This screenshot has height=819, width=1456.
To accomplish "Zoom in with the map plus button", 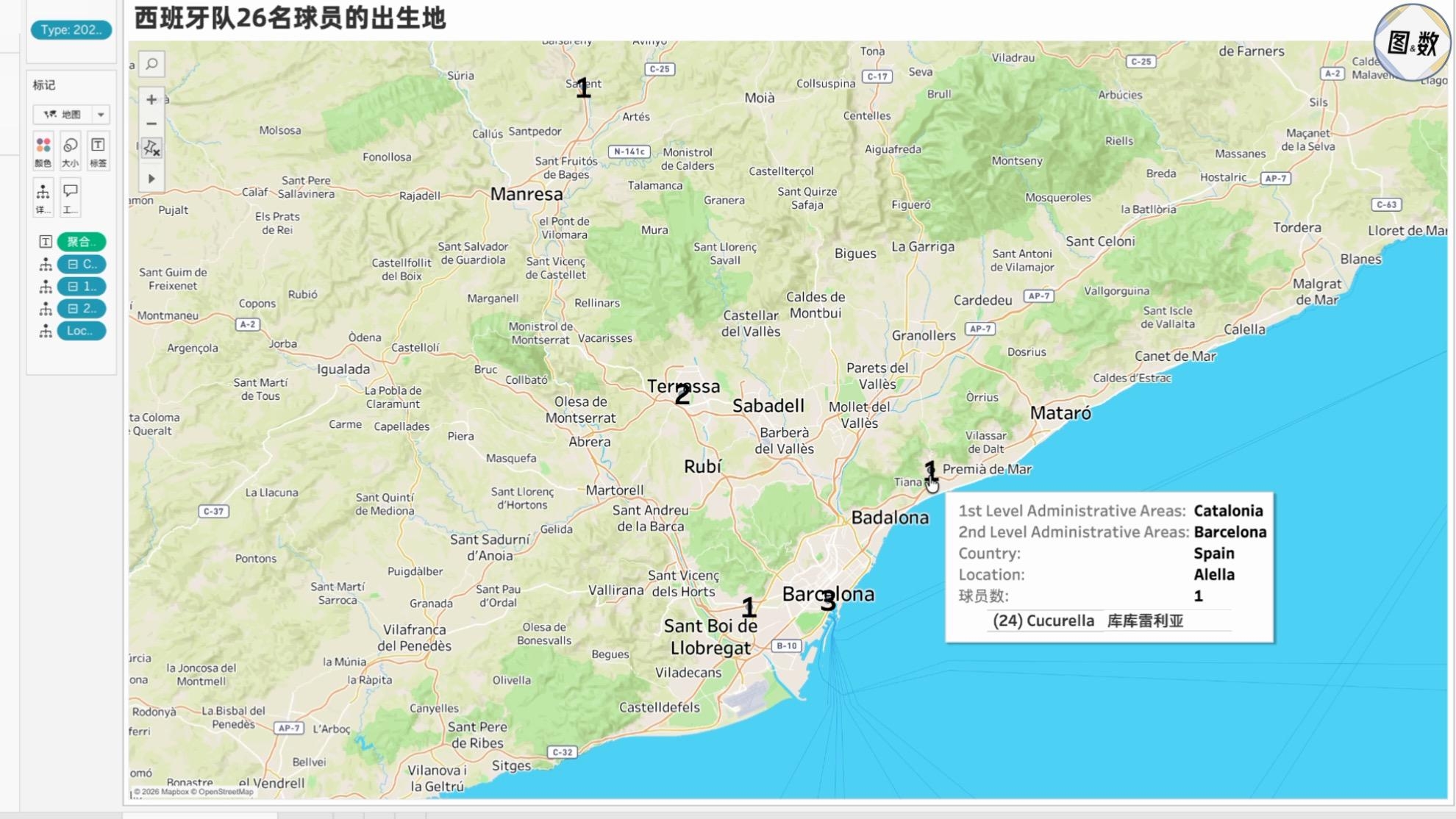I will [151, 99].
